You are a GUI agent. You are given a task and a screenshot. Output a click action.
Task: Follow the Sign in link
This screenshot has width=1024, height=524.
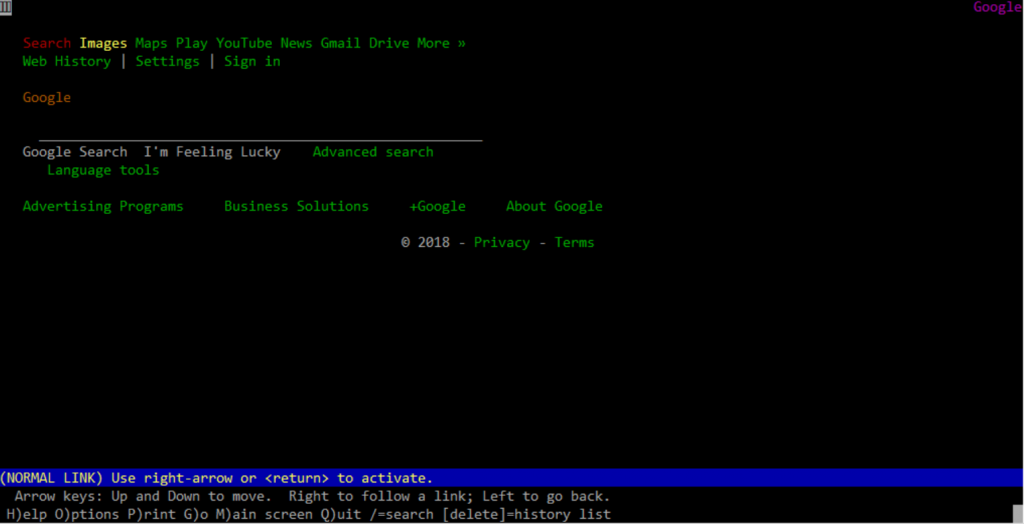pos(252,61)
